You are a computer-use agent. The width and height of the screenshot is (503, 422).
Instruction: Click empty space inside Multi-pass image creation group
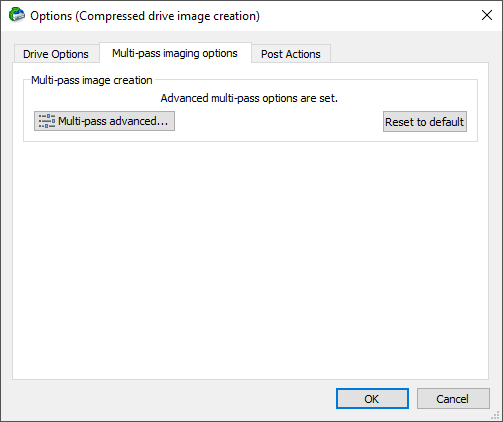(278, 122)
